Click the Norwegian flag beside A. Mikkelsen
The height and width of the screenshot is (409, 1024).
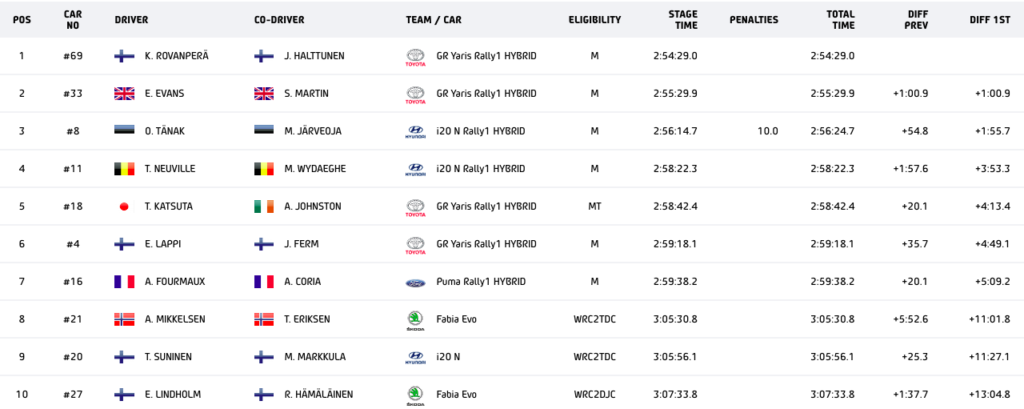(x=125, y=319)
